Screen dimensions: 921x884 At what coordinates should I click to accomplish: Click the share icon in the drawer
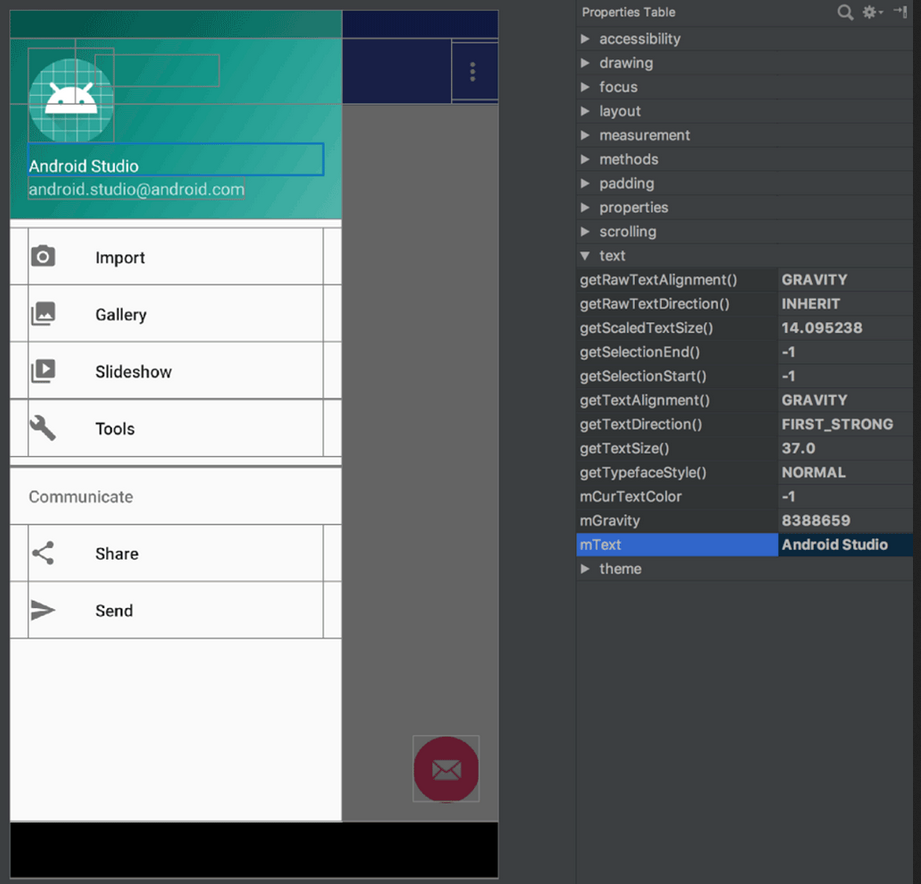43,553
